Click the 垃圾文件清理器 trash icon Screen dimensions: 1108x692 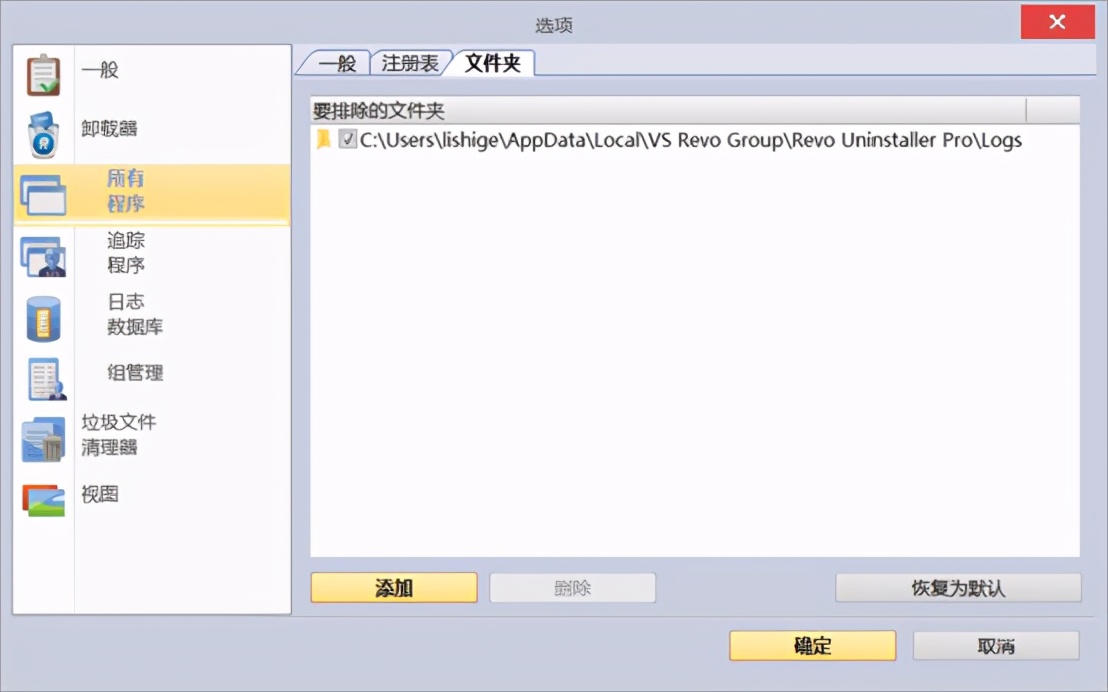coord(43,439)
